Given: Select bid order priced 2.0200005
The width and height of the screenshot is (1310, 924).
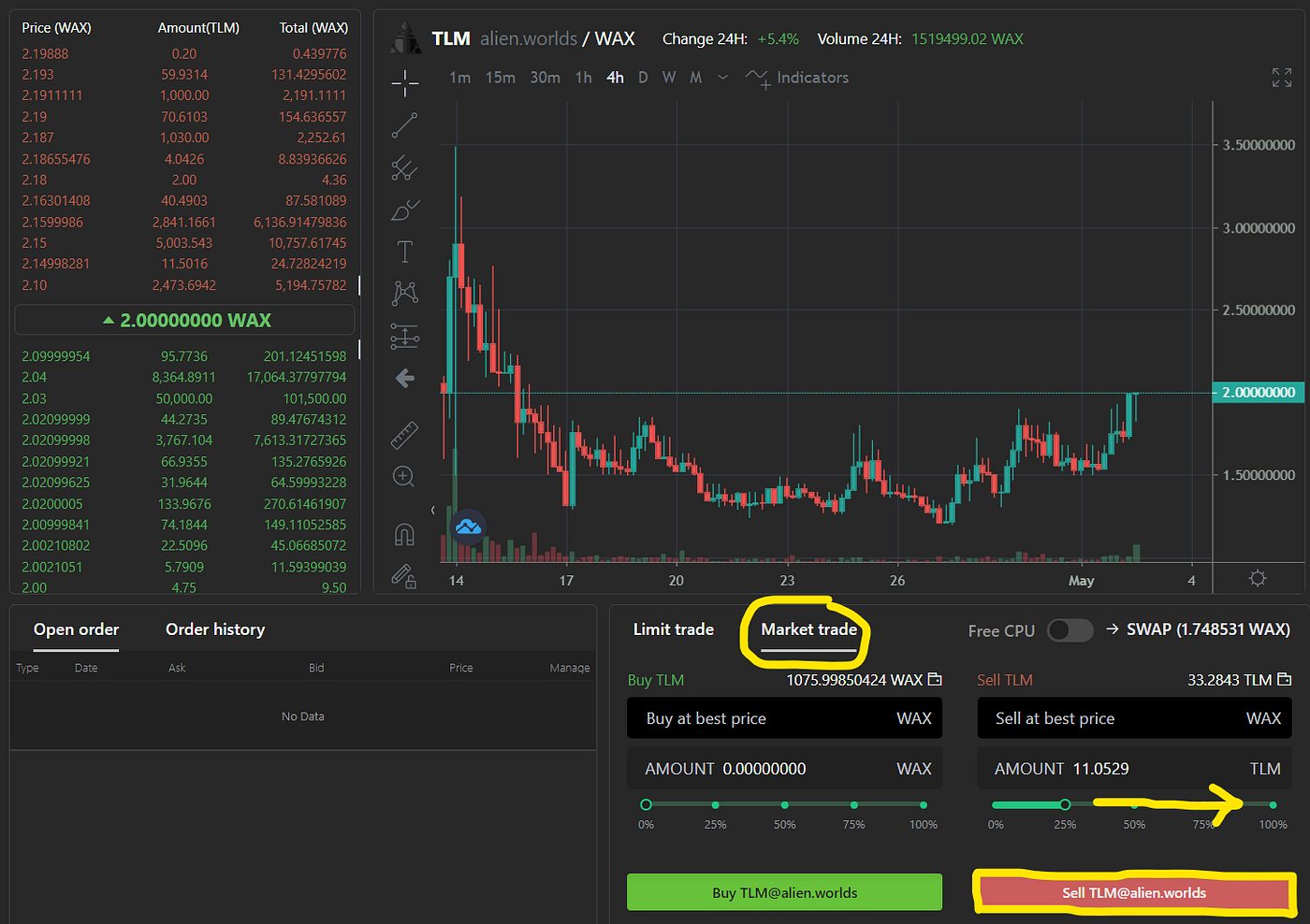Looking at the screenshot, I should tap(184, 504).
